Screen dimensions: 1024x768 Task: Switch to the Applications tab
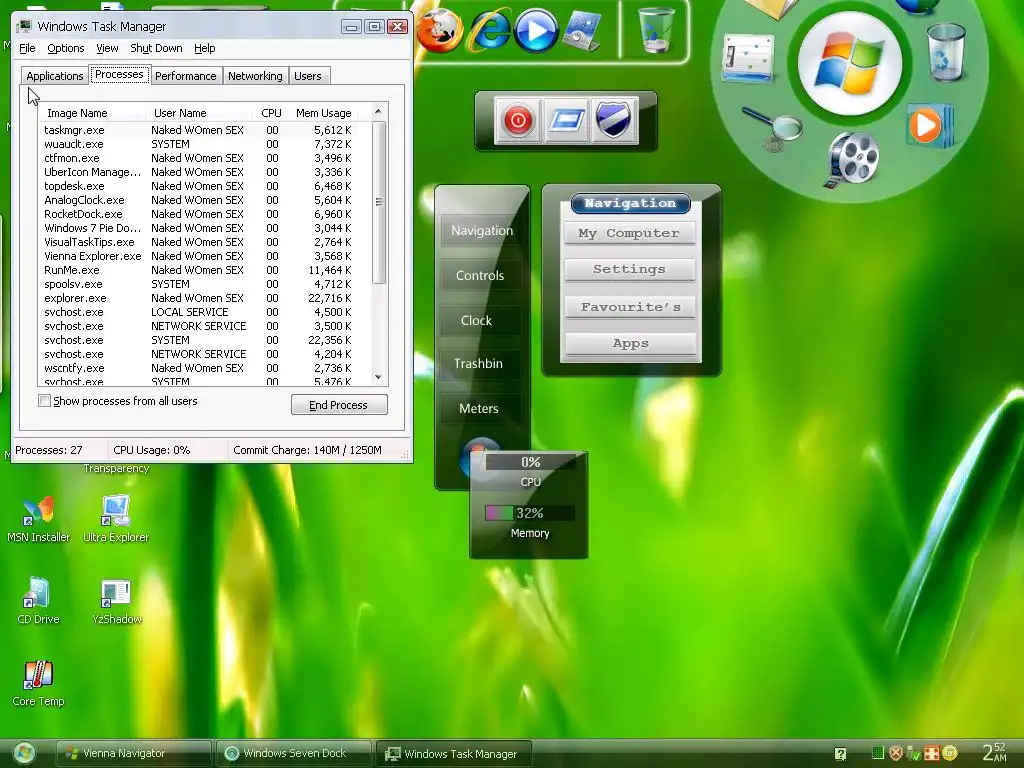point(55,76)
